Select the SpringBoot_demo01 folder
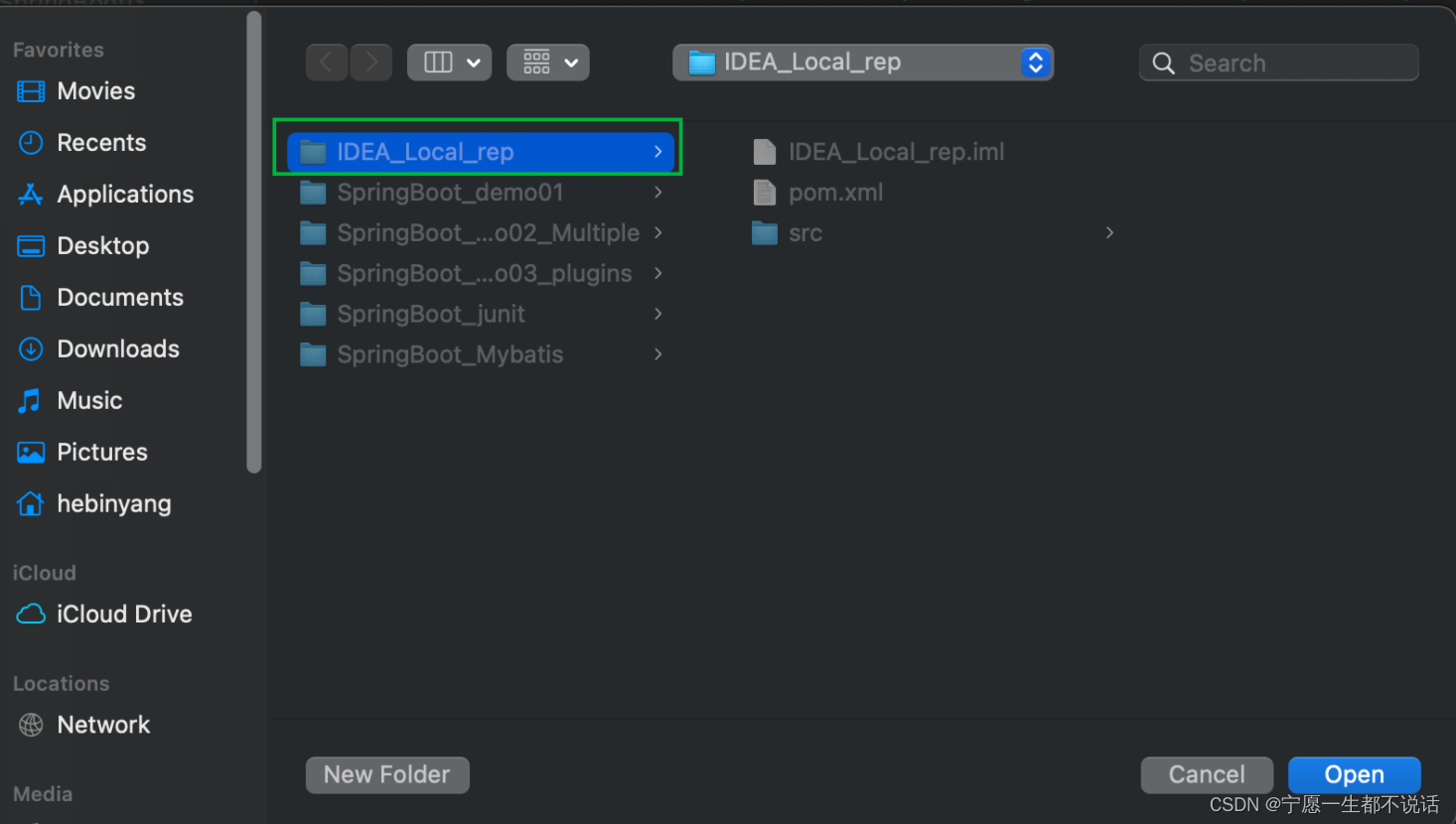 pyautogui.click(x=481, y=193)
